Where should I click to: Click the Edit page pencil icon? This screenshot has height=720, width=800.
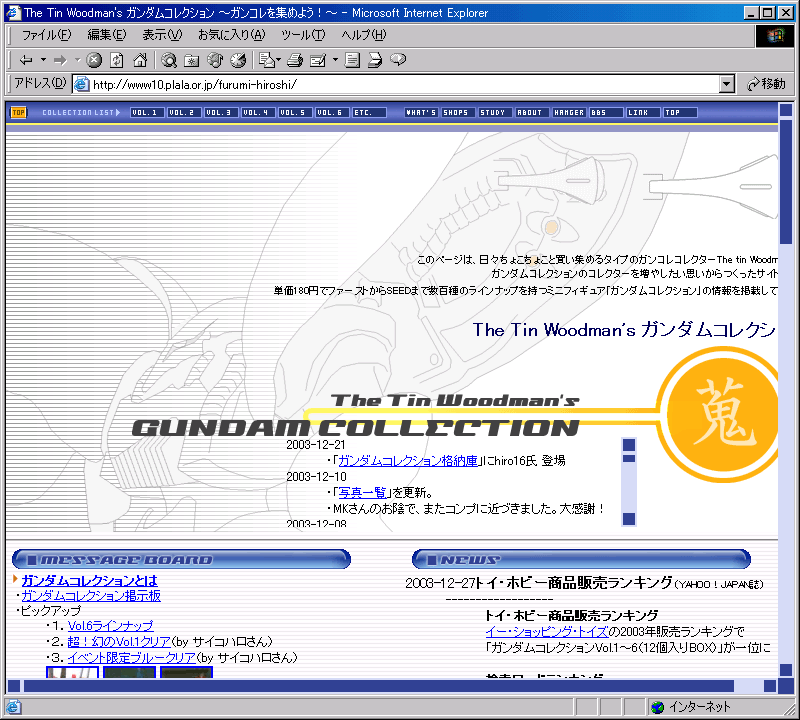pos(318,60)
